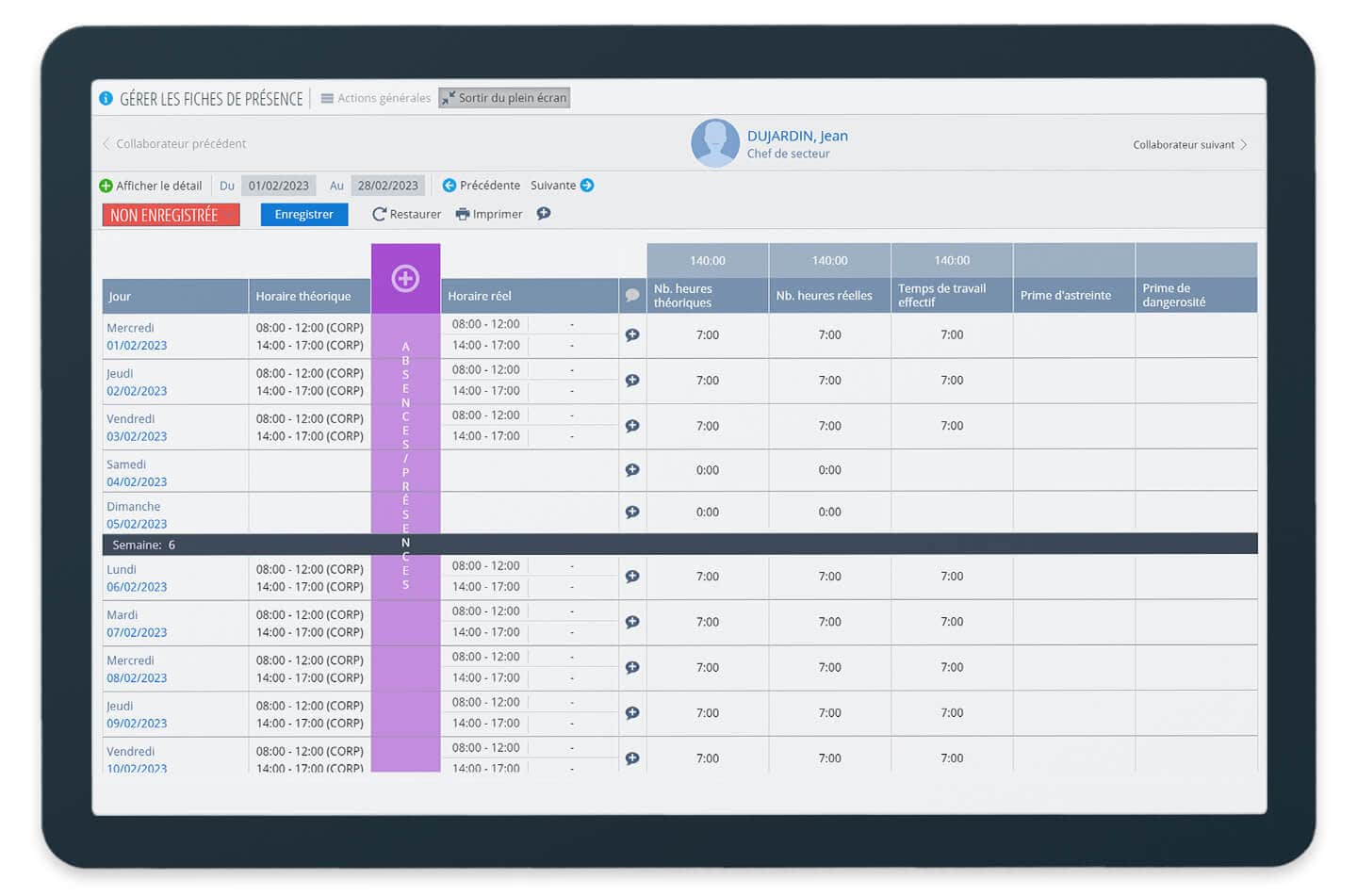Toggle Sortir du plein écran

(x=504, y=98)
